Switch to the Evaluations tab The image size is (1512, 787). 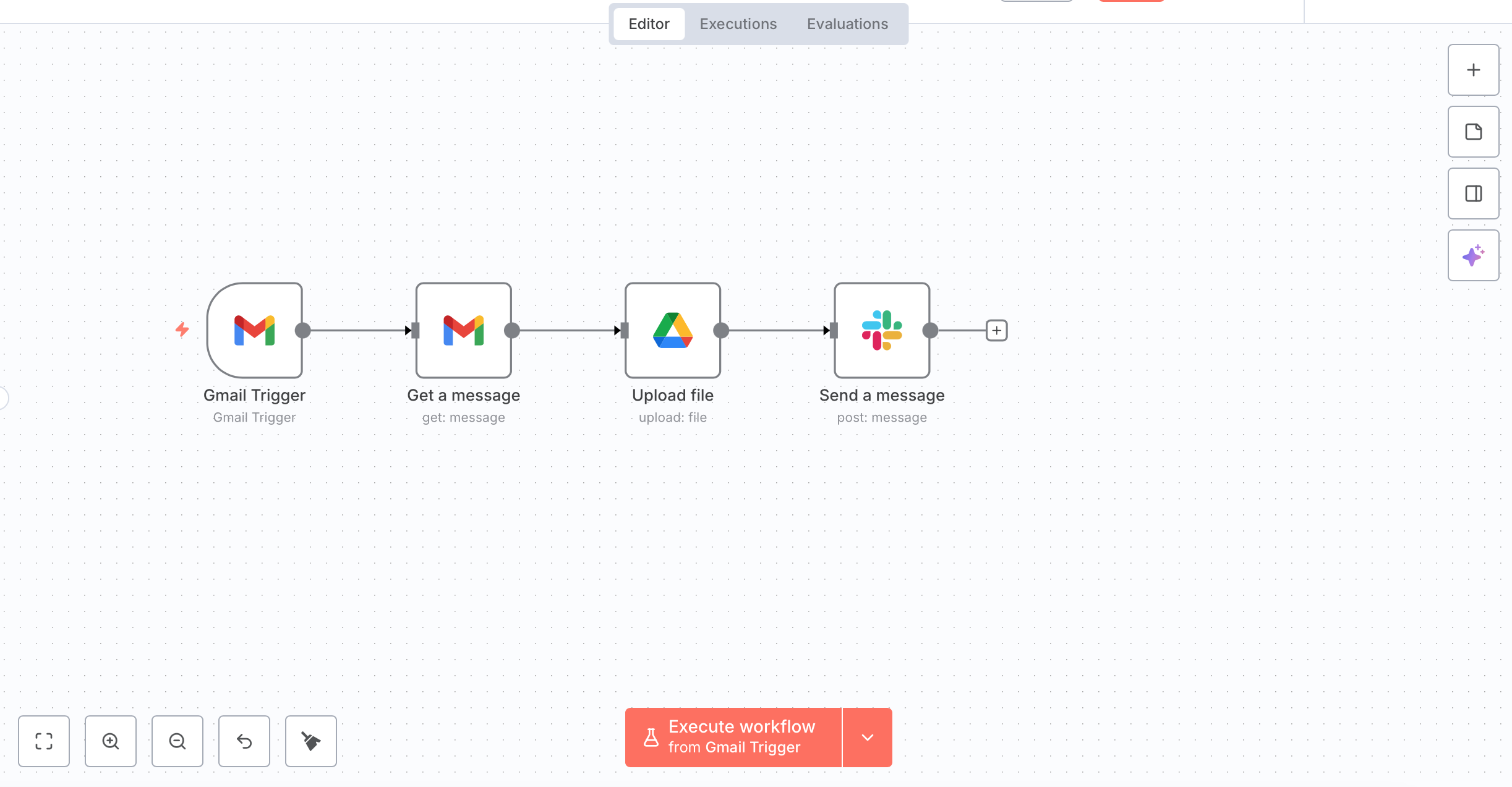[x=847, y=24]
